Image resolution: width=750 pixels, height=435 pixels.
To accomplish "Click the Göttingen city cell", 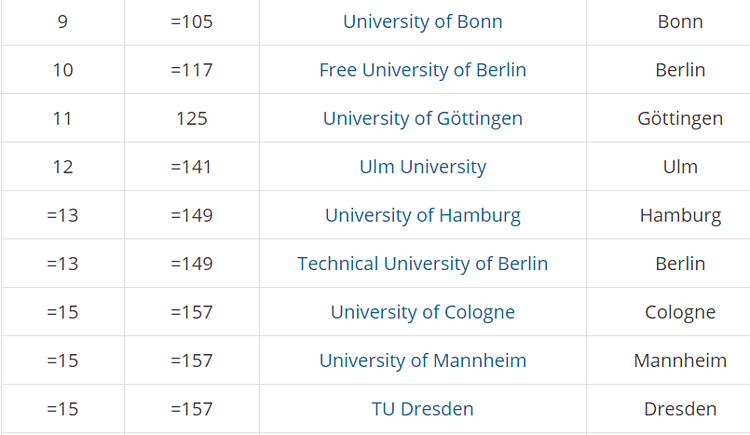I will (x=680, y=118).
